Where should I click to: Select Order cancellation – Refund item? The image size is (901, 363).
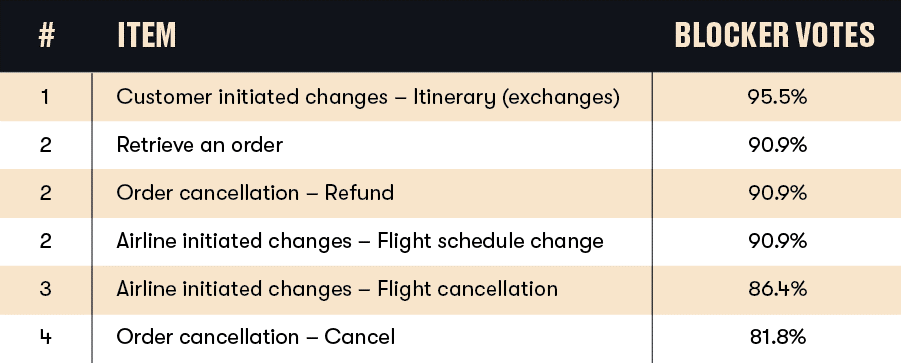pyautogui.click(x=255, y=192)
